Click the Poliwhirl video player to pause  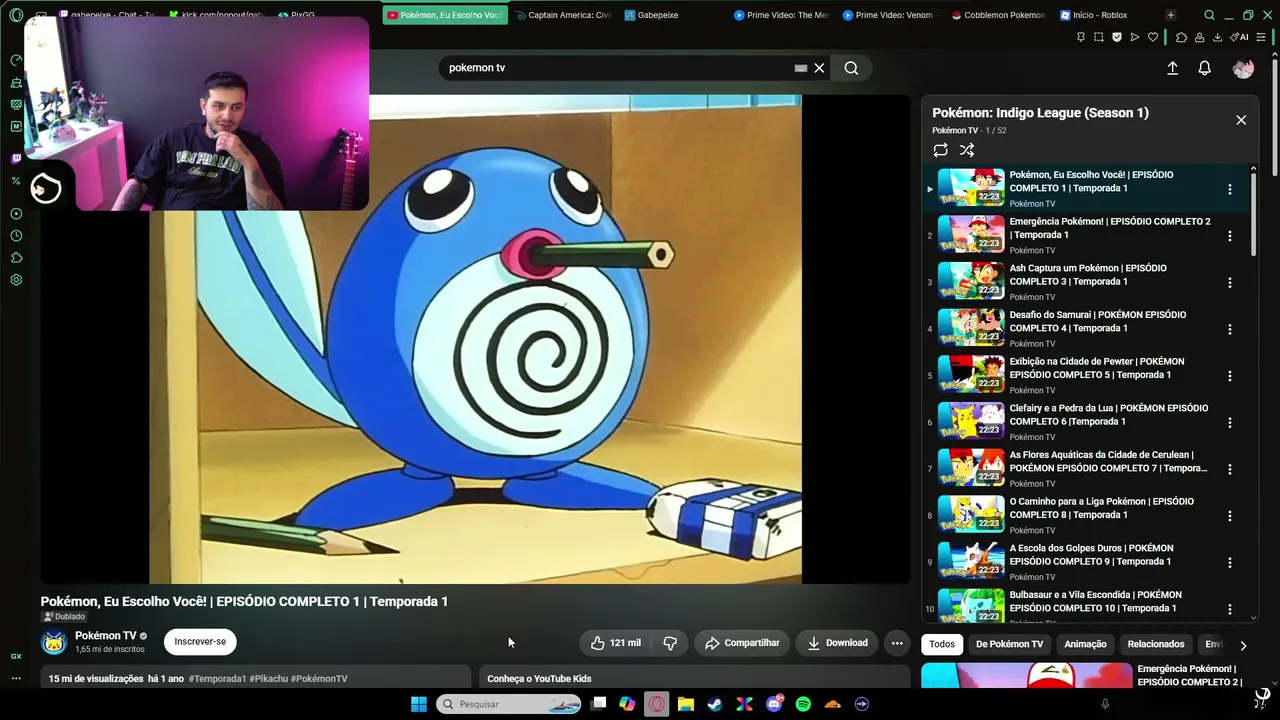(475, 339)
